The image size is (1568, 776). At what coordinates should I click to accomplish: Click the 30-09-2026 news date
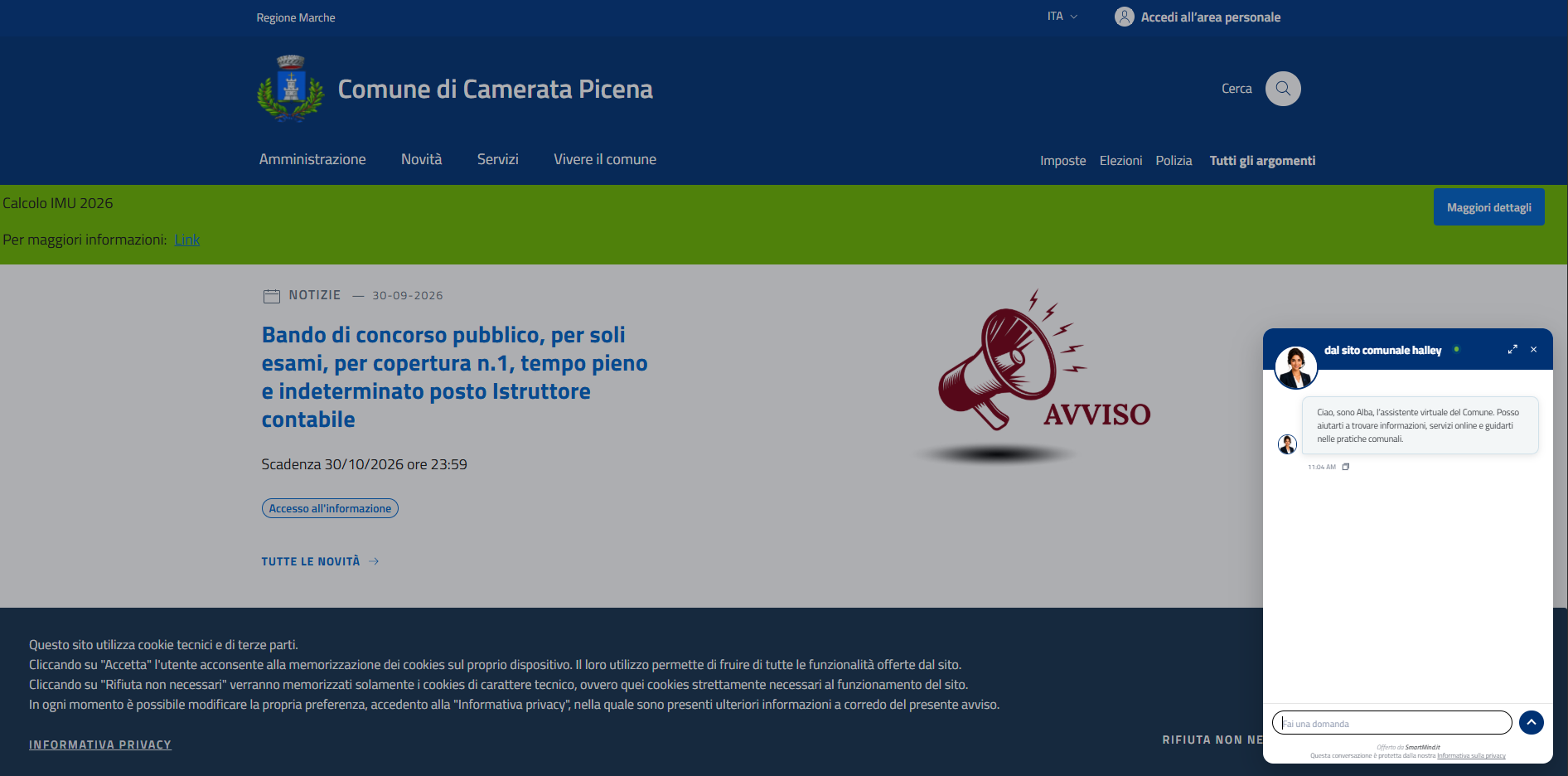(x=408, y=295)
